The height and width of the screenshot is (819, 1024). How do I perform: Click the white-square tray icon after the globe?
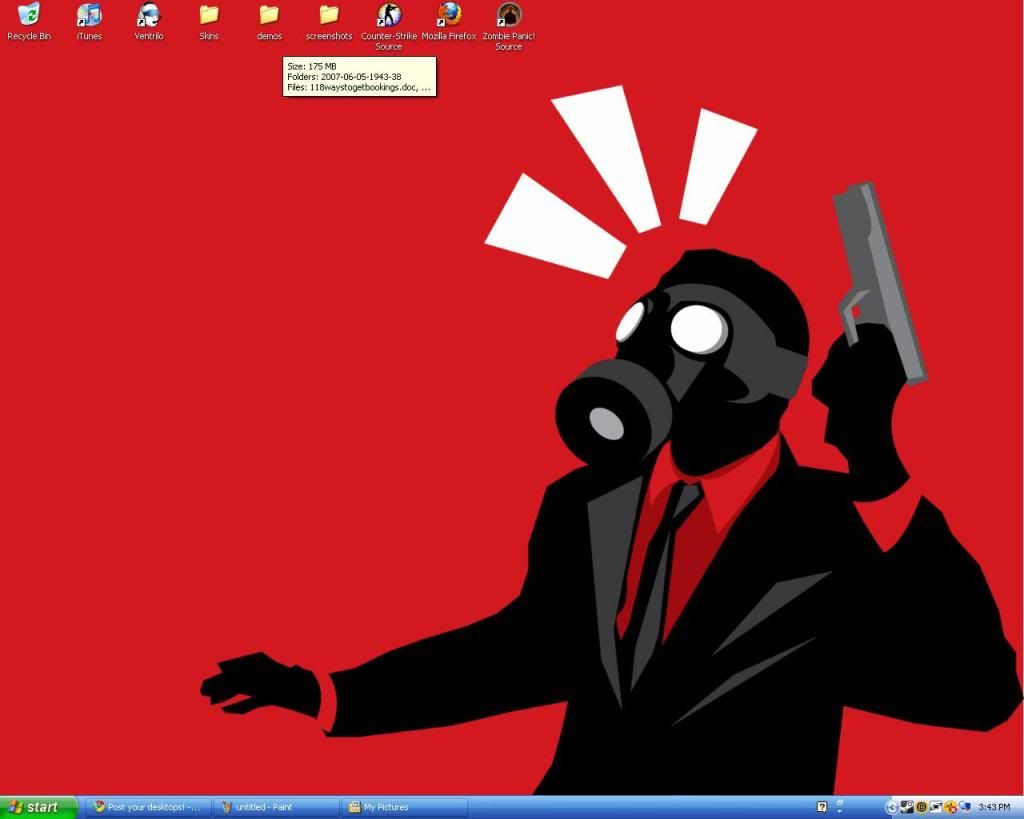point(936,807)
